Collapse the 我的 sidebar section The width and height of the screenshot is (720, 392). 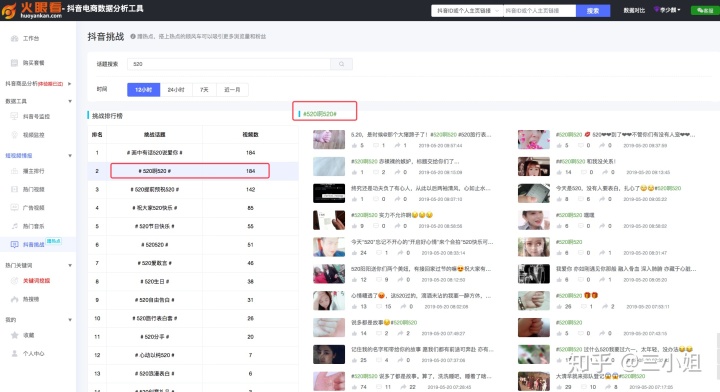[70, 319]
